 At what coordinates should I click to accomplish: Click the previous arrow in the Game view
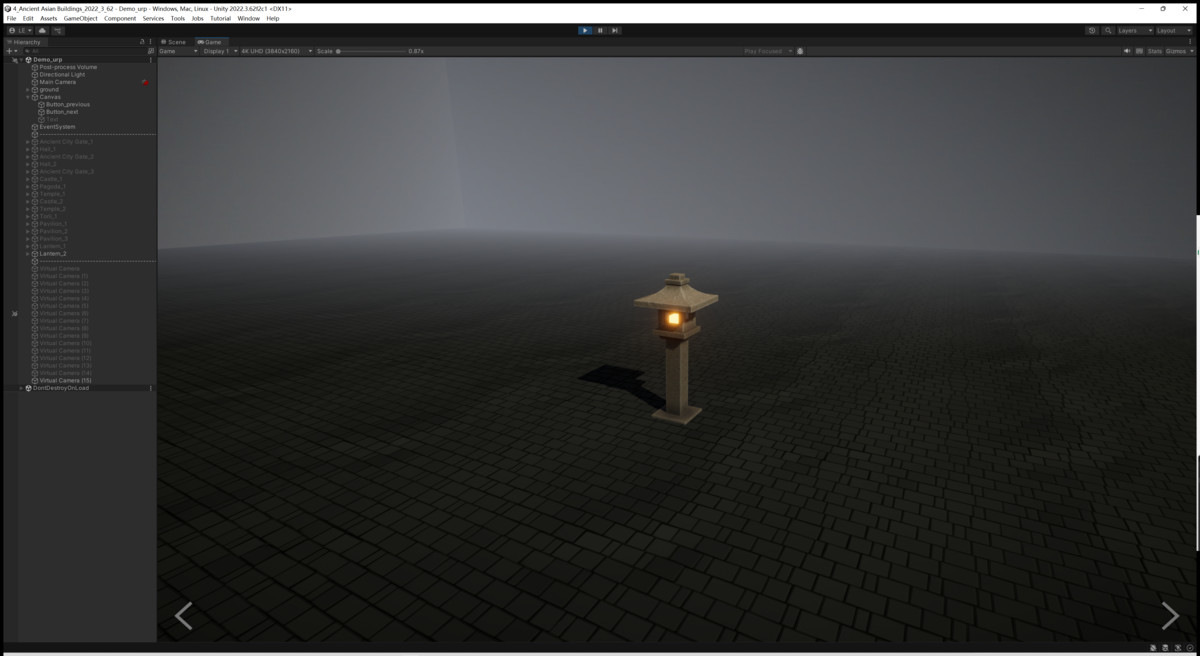pyautogui.click(x=184, y=616)
